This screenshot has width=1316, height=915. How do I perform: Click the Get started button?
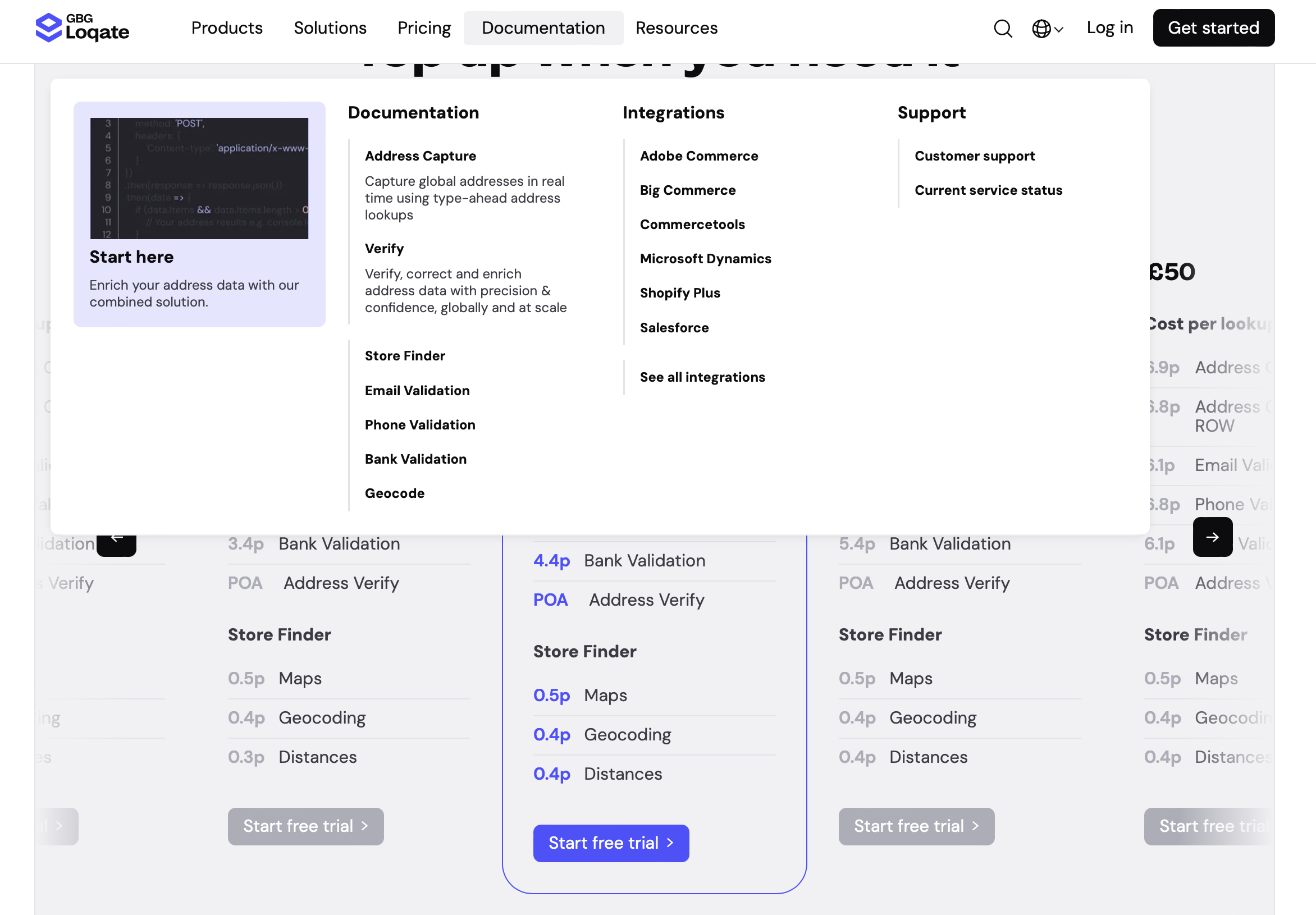click(x=1213, y=28)
